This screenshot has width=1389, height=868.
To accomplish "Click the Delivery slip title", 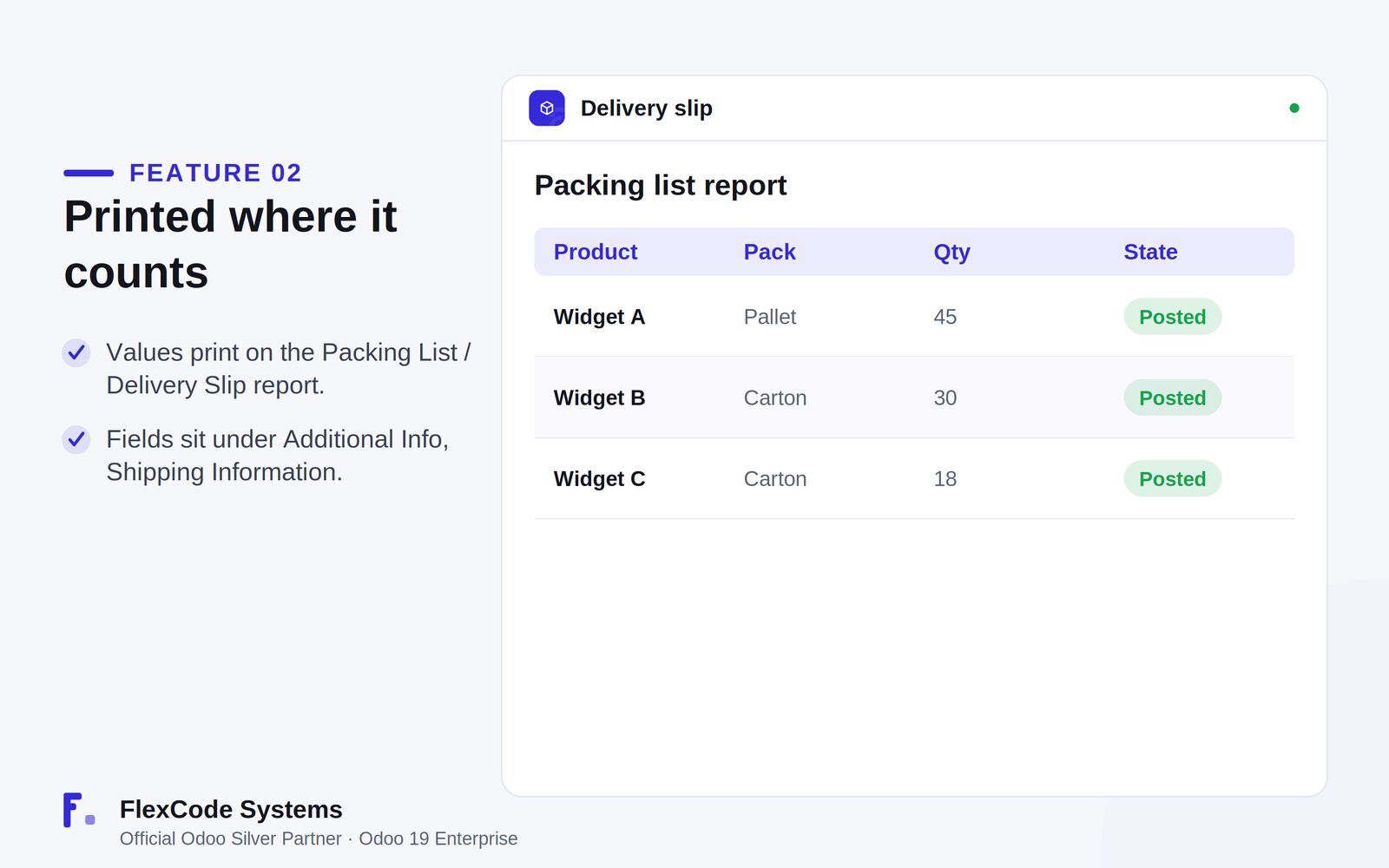I will (x=647, y=108).
